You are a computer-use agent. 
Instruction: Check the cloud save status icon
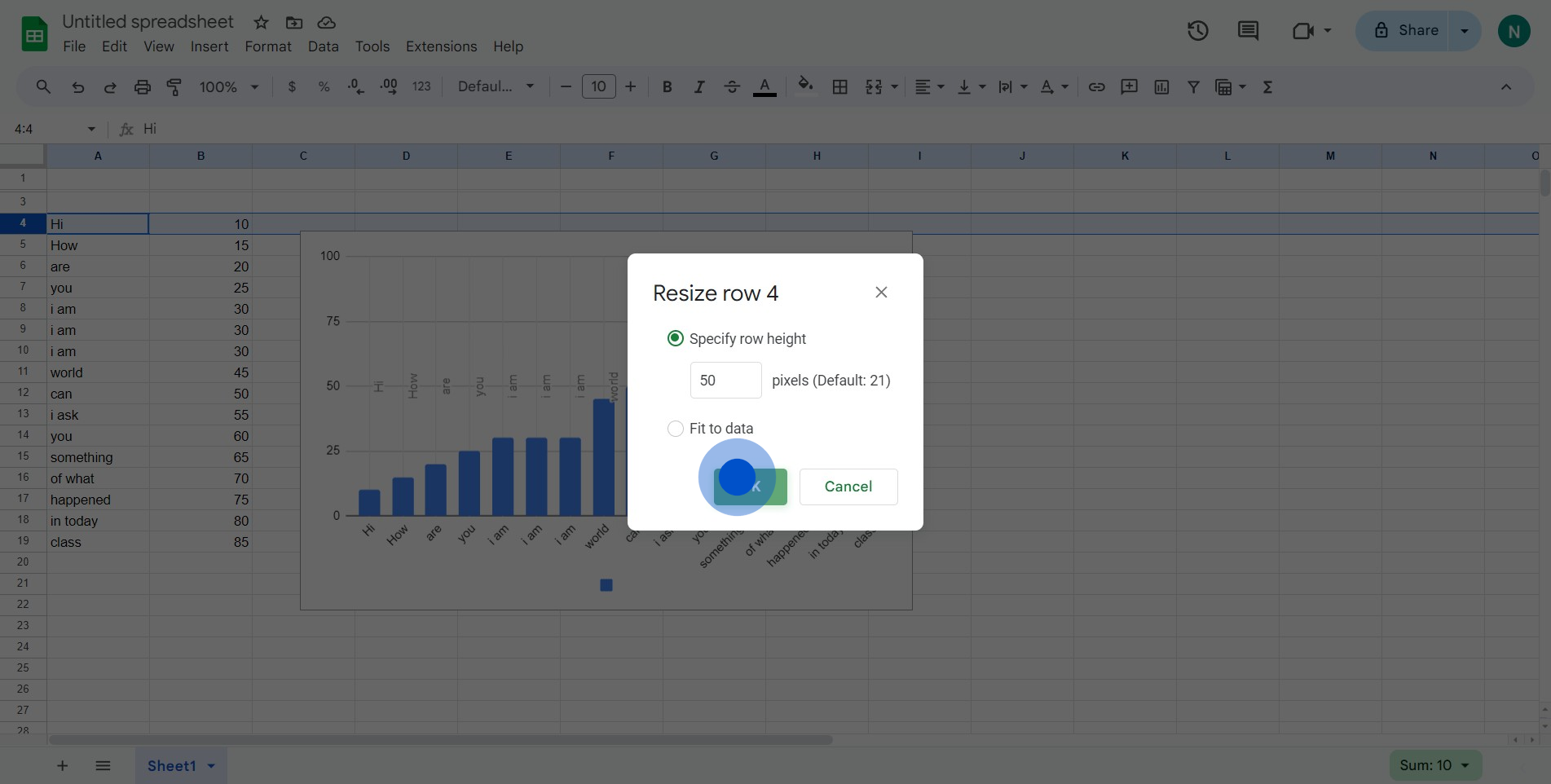pos(326,23)
